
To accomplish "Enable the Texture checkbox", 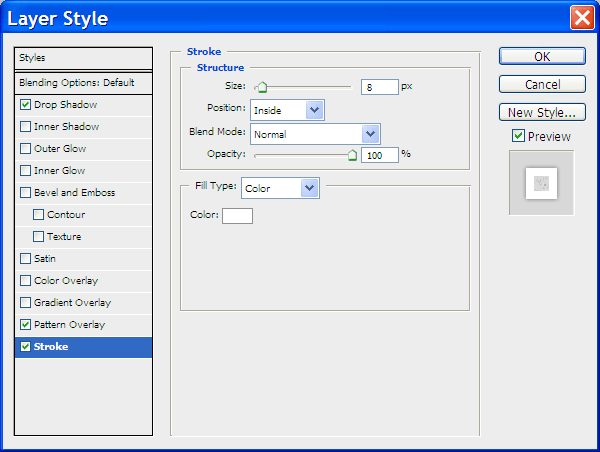I will 38,237.
